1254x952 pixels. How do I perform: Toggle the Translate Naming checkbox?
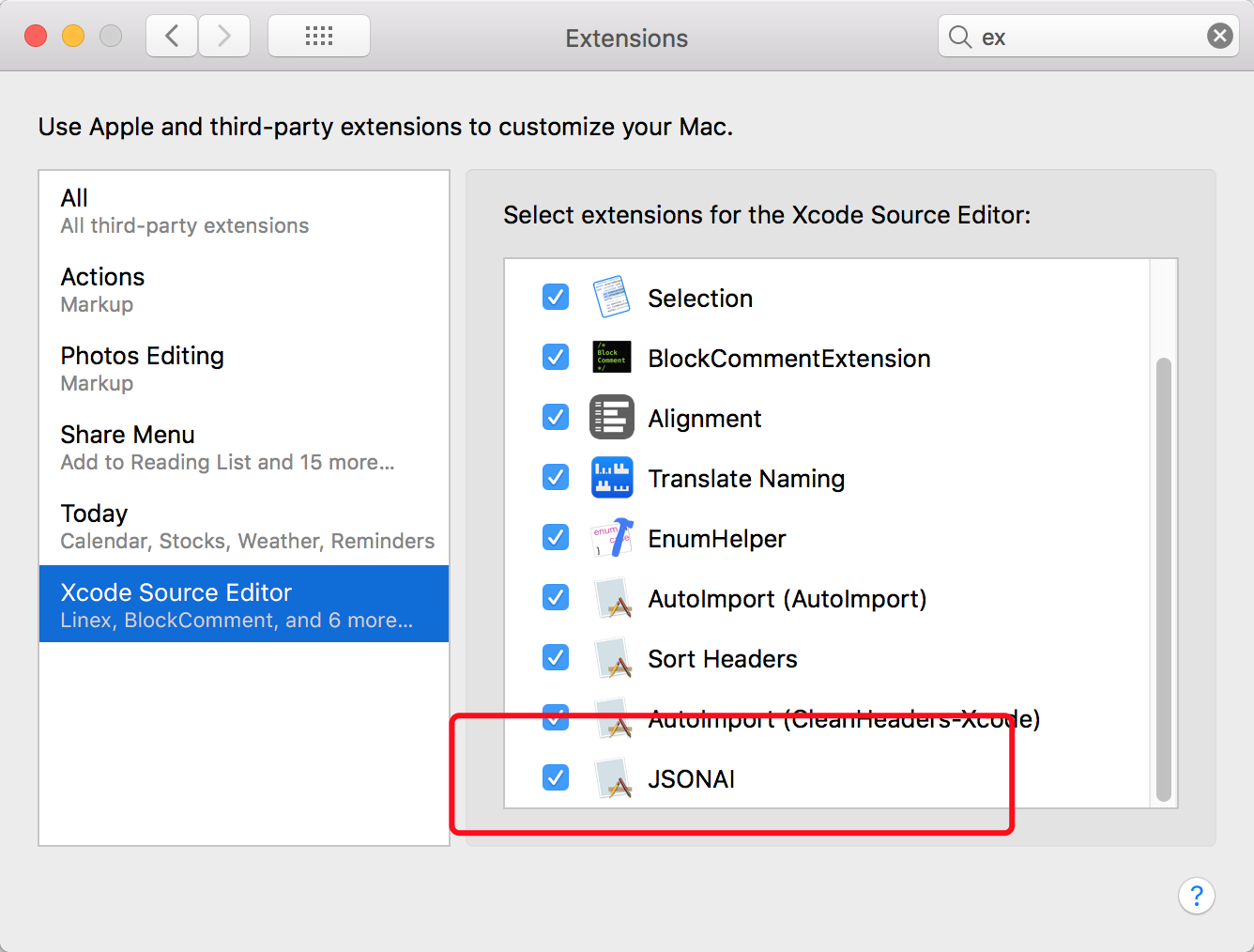tap(556, 477)
